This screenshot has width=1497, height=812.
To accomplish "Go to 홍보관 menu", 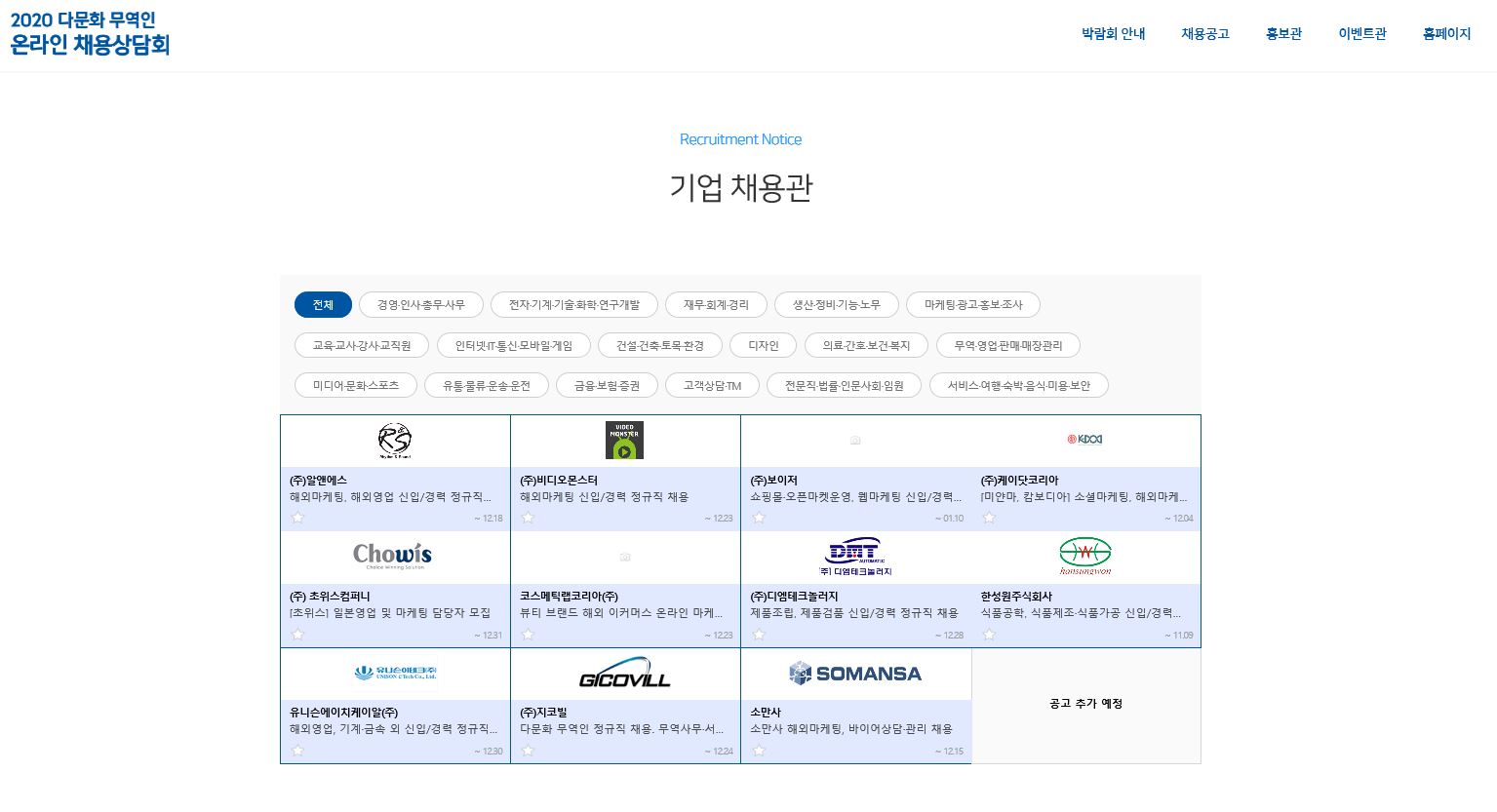I will tap(1283, 34).
